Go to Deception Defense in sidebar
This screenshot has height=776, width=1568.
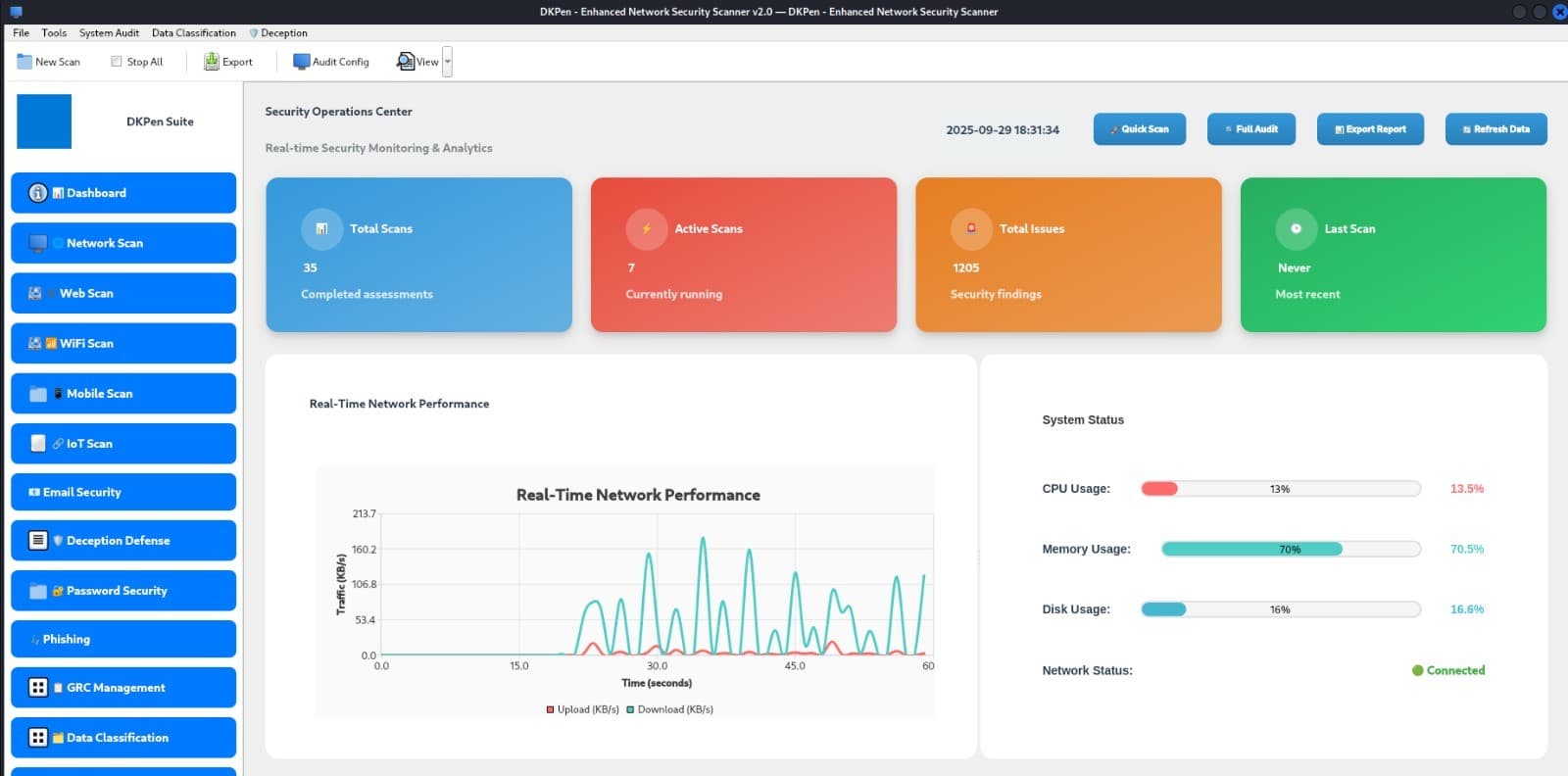tap(123, 540)
